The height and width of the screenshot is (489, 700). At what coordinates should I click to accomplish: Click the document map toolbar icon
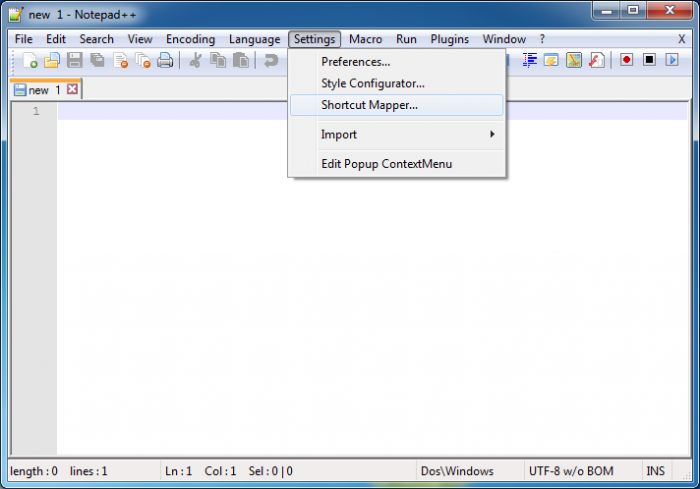pyautogui.click(x=574, y=60)
